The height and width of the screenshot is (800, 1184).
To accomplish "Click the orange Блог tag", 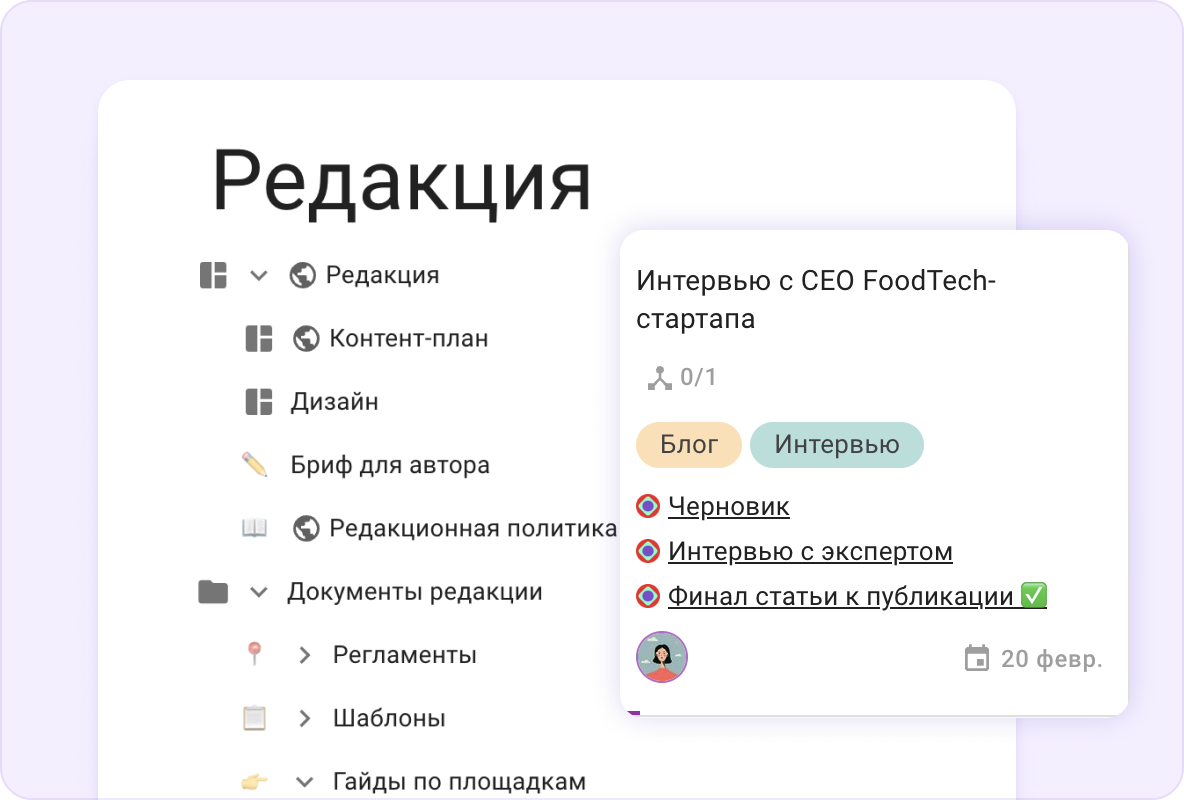I will 688,445.
